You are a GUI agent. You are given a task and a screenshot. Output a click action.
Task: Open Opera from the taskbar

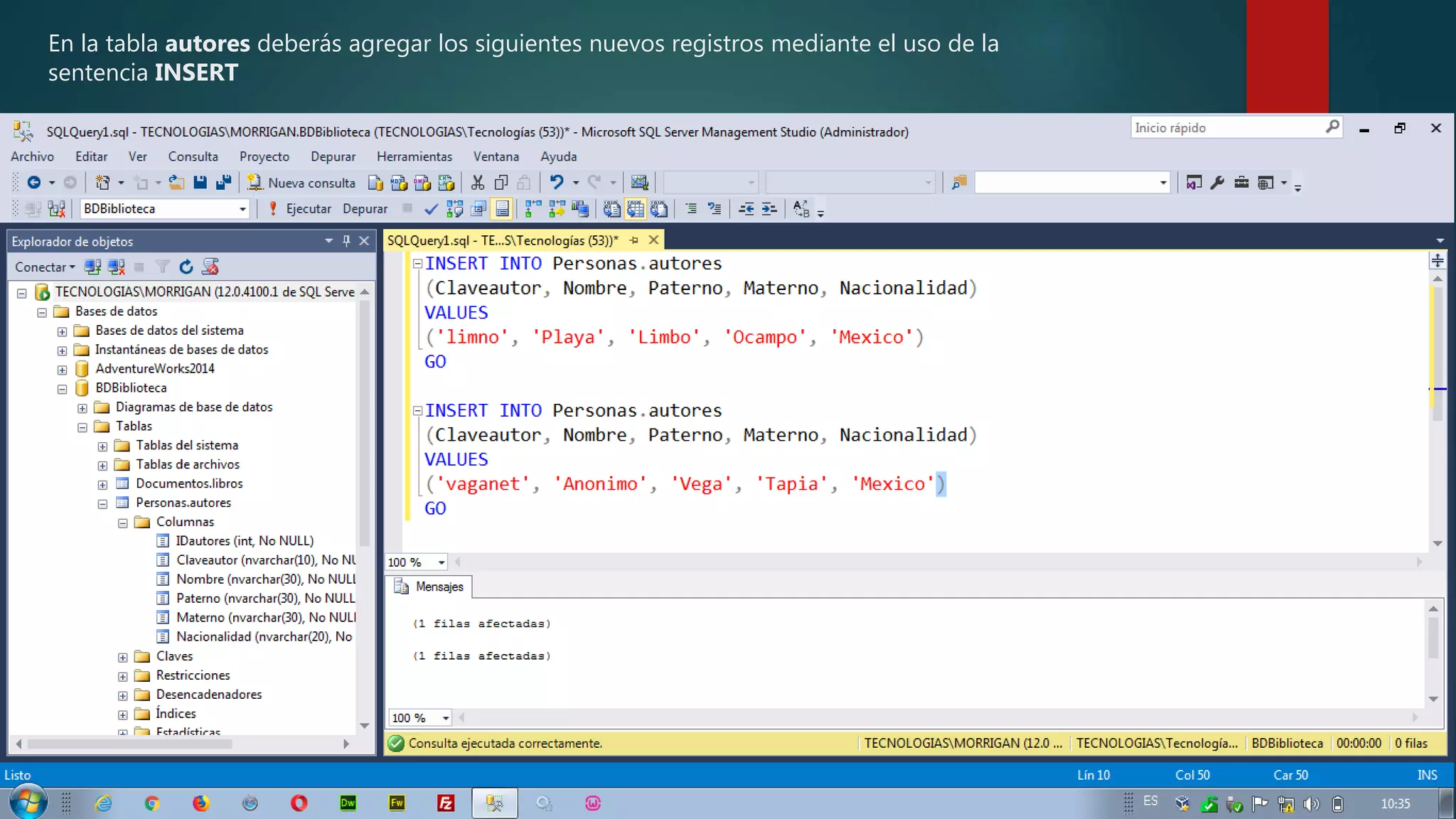[299, 803]
